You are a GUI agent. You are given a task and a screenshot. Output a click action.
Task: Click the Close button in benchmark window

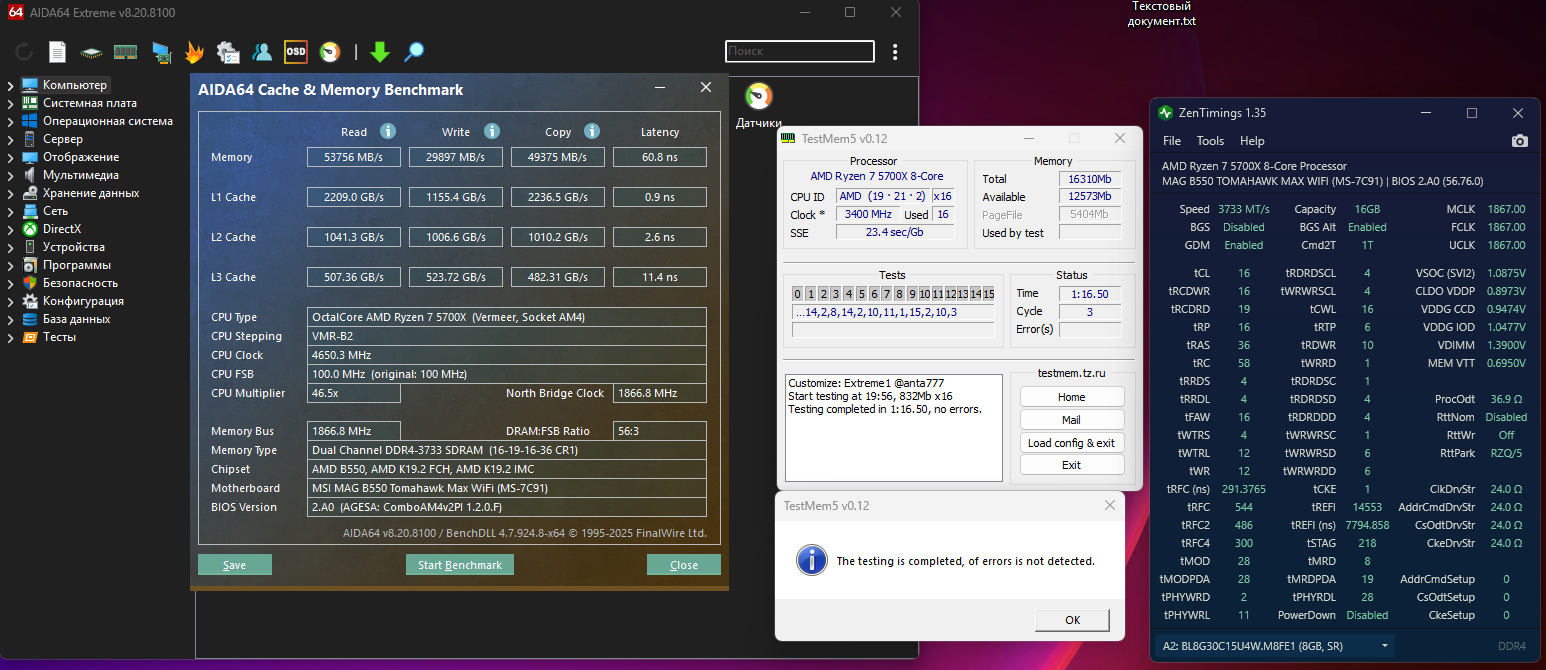point(684,565)
